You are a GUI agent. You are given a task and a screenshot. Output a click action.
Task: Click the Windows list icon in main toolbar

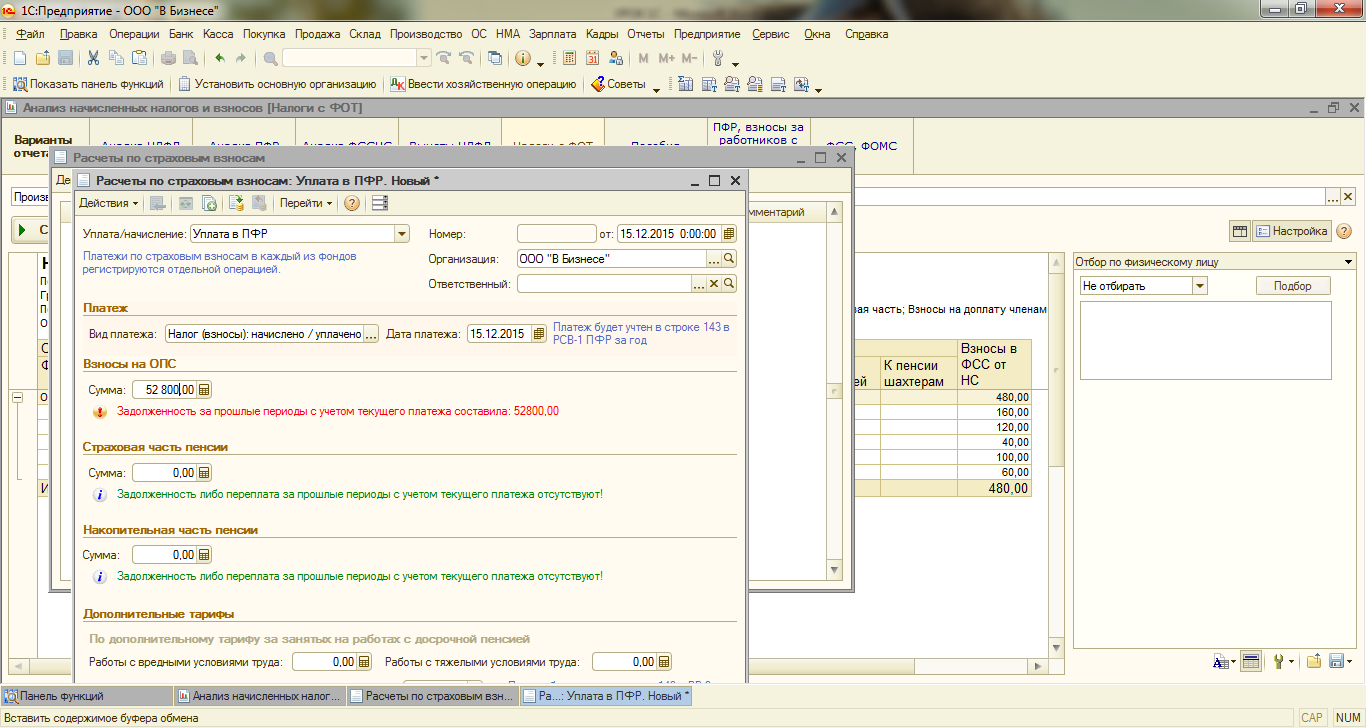[x=495, y=58]
